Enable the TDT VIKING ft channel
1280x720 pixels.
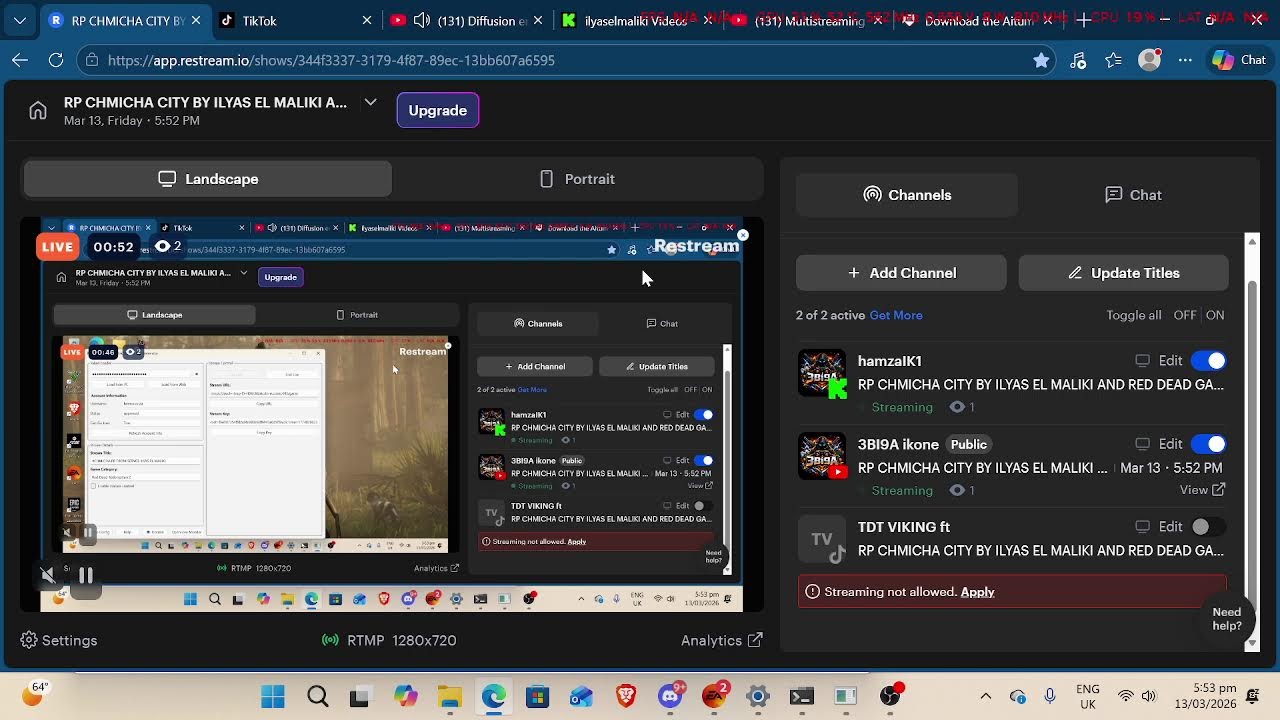click(x=1208, y=527)
